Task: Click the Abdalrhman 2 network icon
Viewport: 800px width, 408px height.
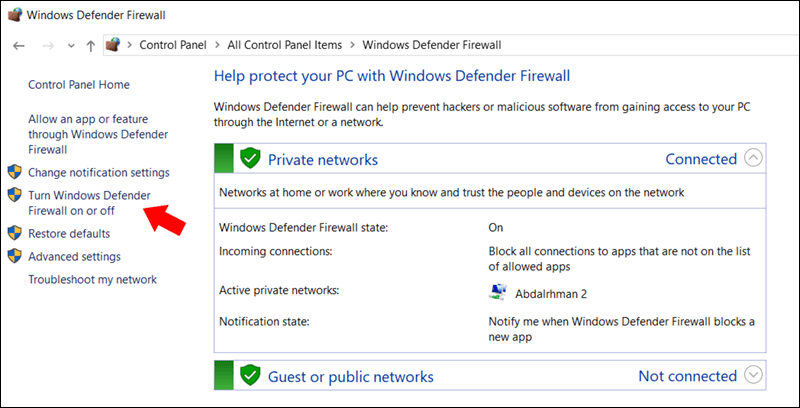Action: click(x=498, y=291)
